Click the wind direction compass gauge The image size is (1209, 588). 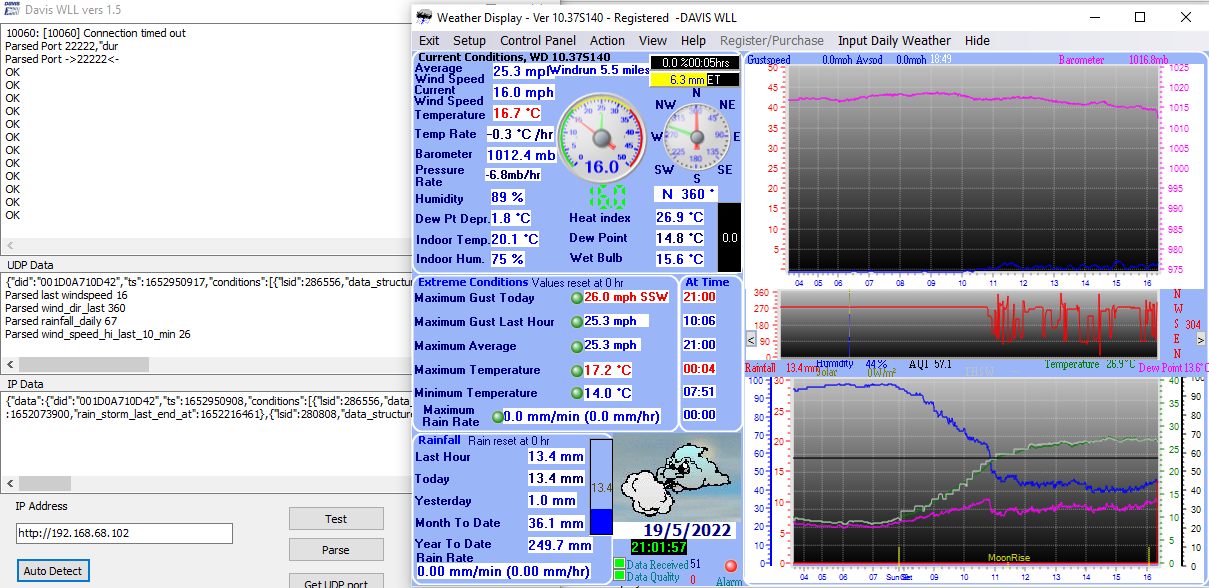tap(696, 136)
